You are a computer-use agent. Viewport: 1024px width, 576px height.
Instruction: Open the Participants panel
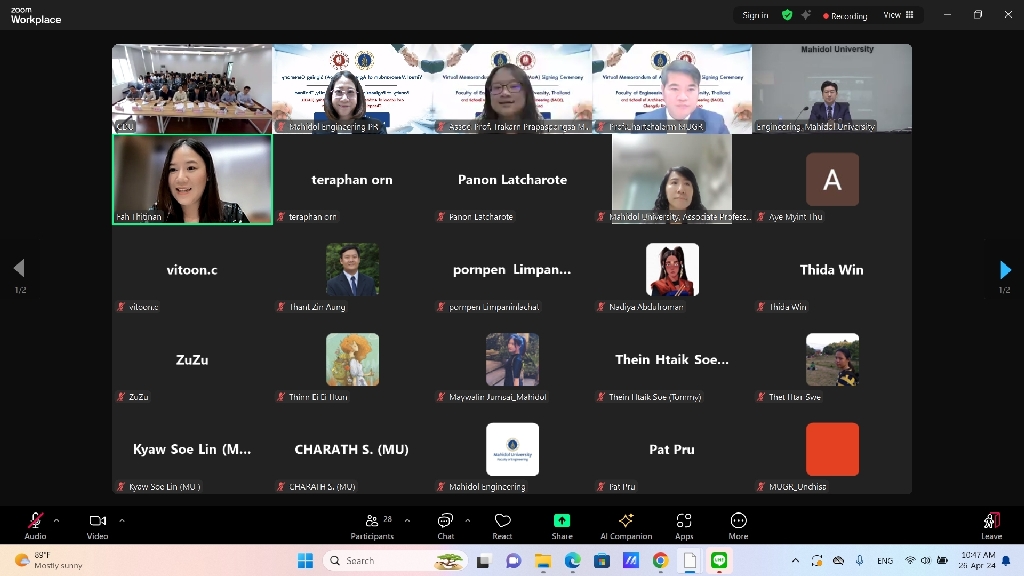(372, 524)
